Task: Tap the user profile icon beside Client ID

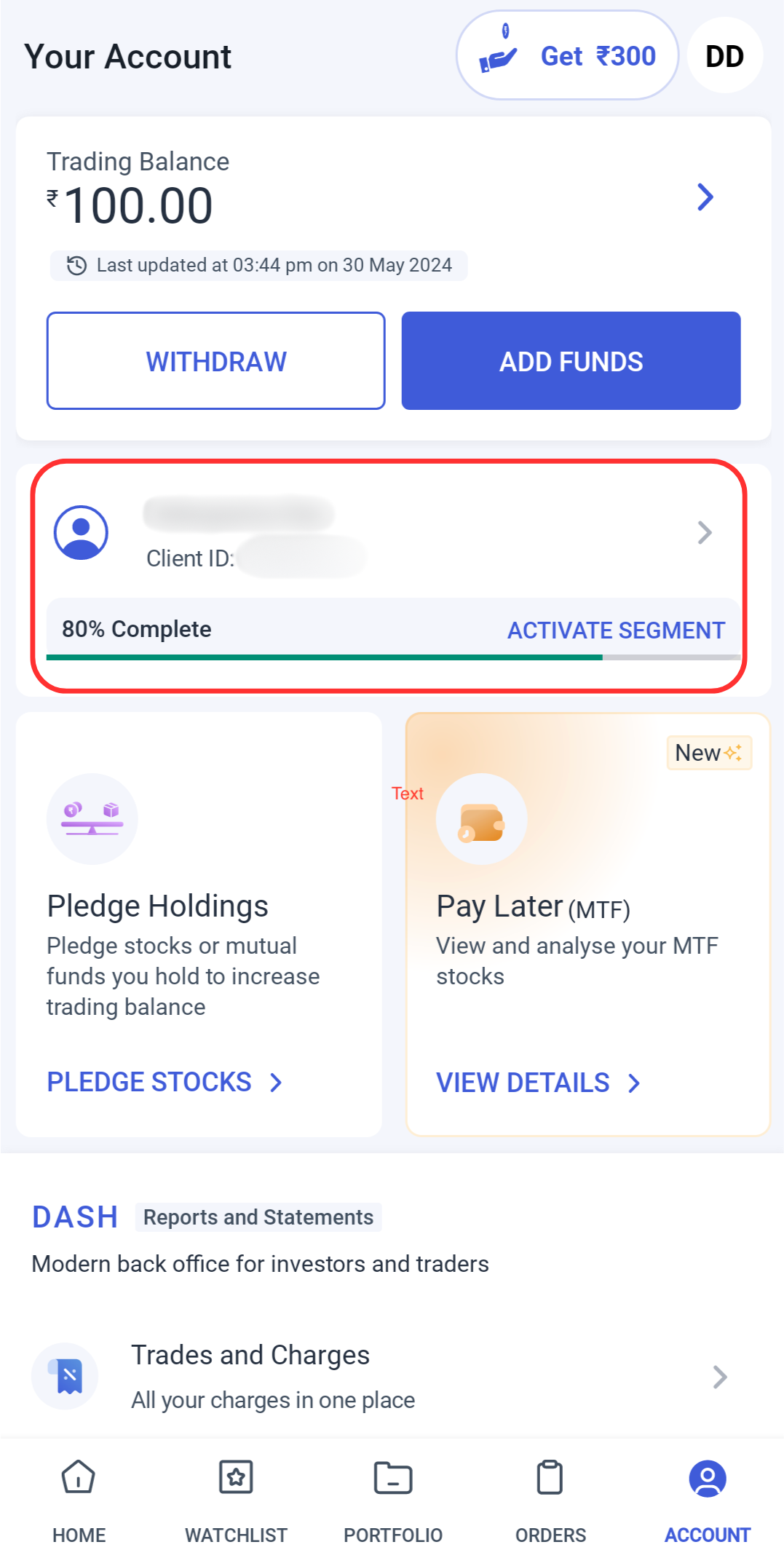Action: click(x=81, y=533)
